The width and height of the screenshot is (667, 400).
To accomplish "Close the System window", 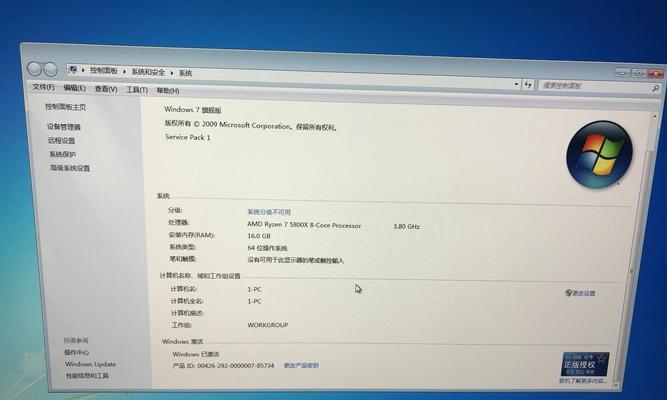I will [656, 73].
